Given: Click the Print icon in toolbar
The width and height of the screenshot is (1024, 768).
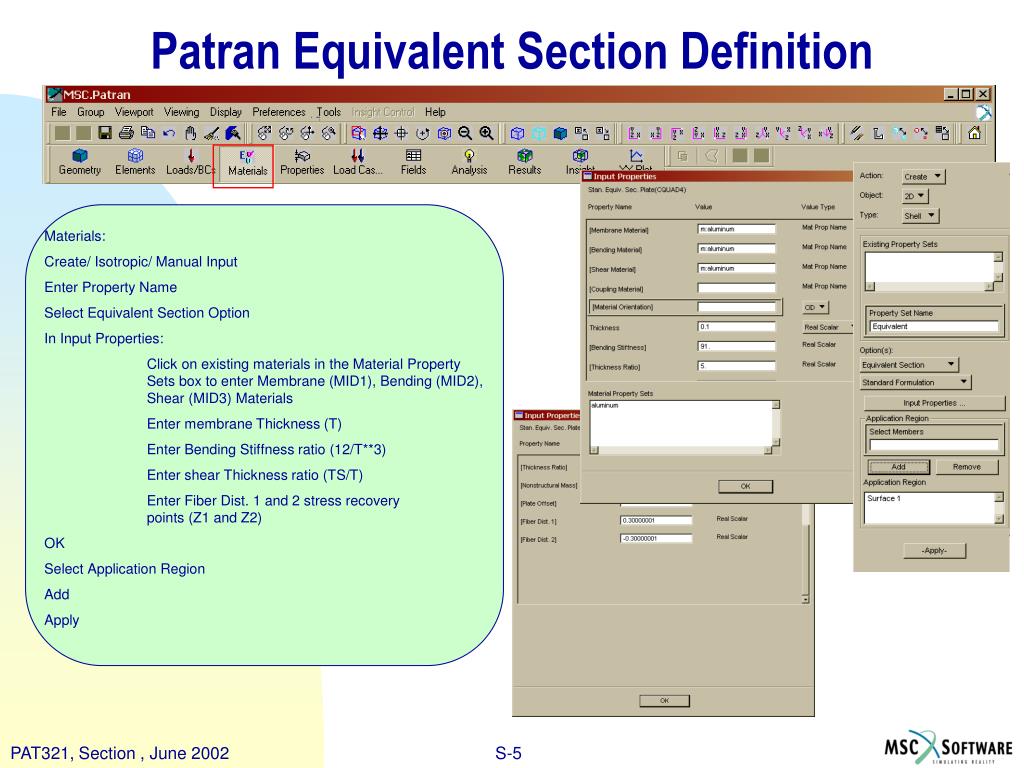Looking at the screenshot, I should (126, 133).
